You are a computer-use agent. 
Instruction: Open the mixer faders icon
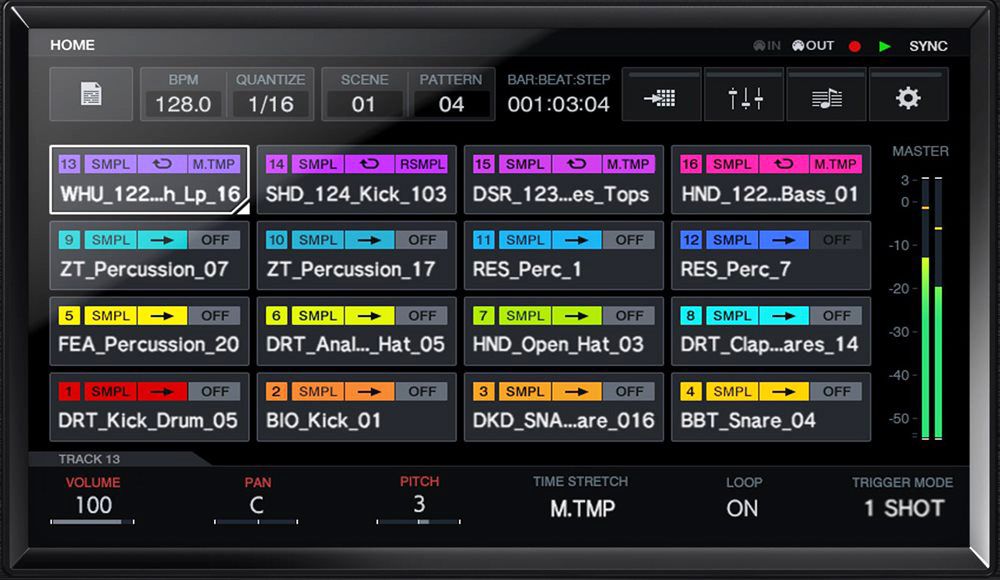point(745,98)
